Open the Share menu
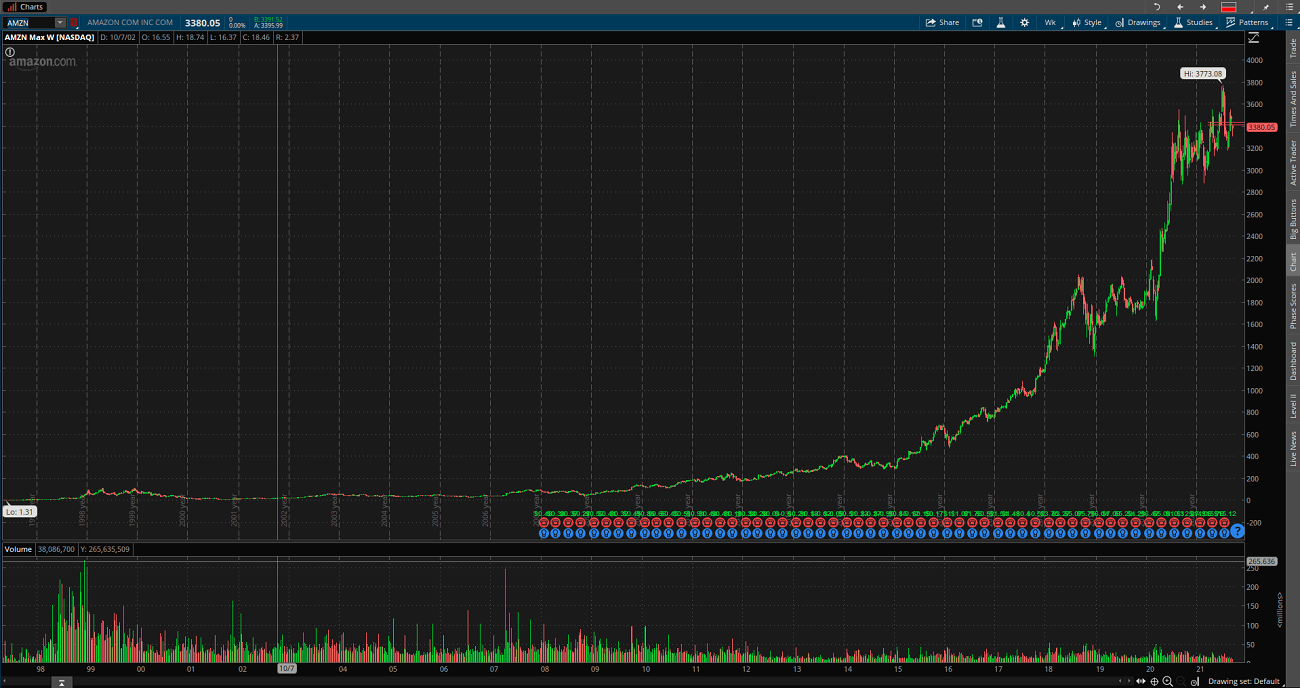This screenshot has height=688, width=1300. pos(942,22)
